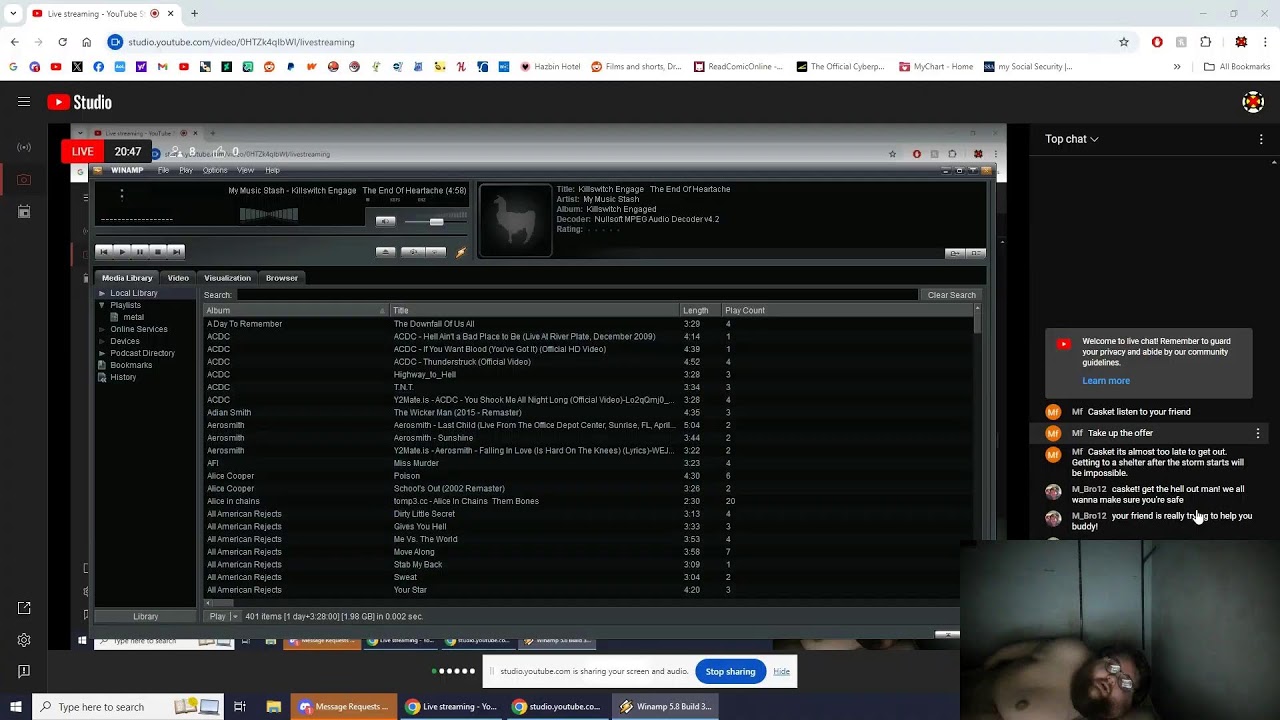Viewport: 1280px width, 720px height.
Task: Open the Manage calendar icon in sidebar
Action: (x=24, y=212)
